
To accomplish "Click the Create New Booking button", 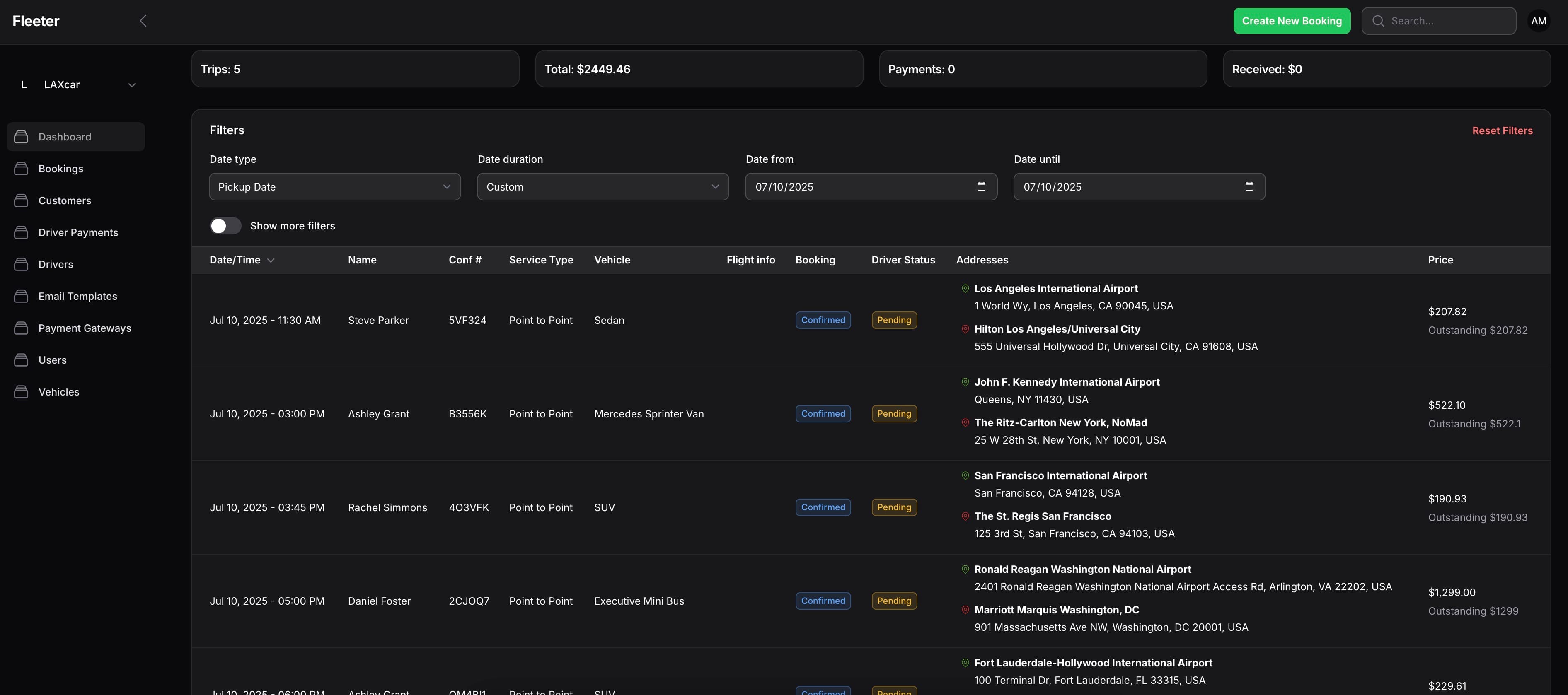I will (x=1292, y=20).
